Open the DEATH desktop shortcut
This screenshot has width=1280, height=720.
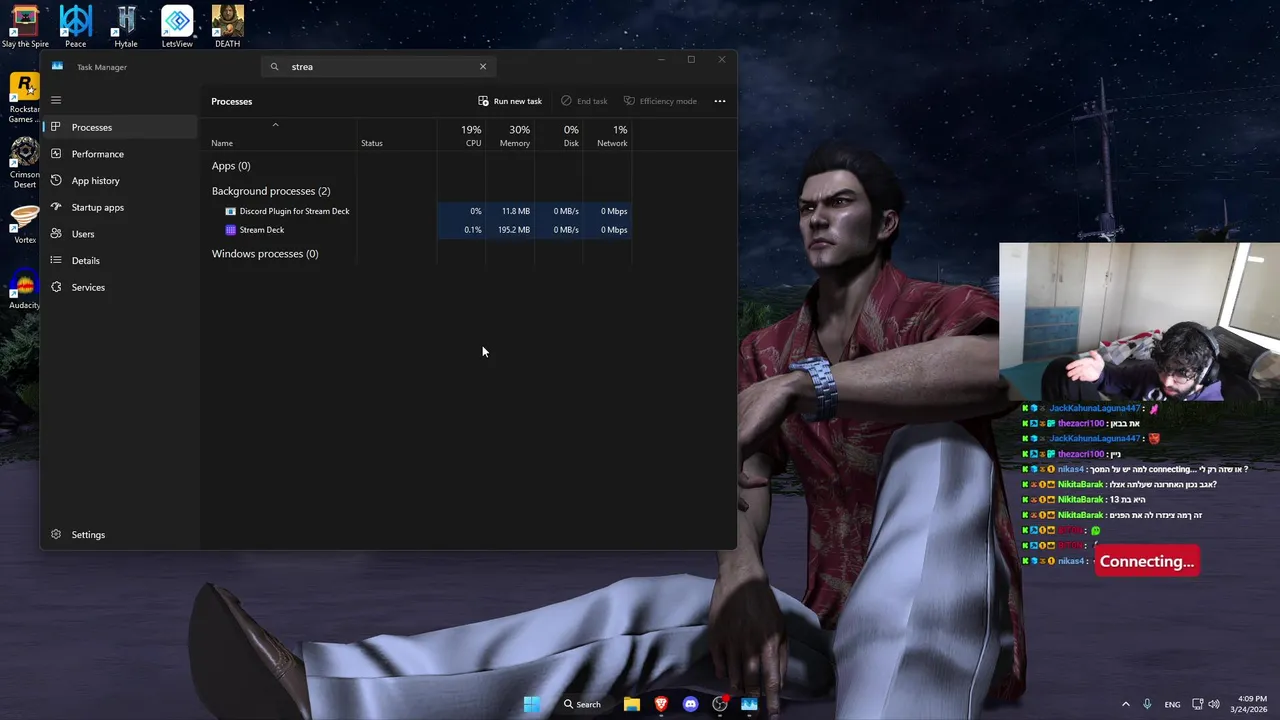(x=227, y=26)
